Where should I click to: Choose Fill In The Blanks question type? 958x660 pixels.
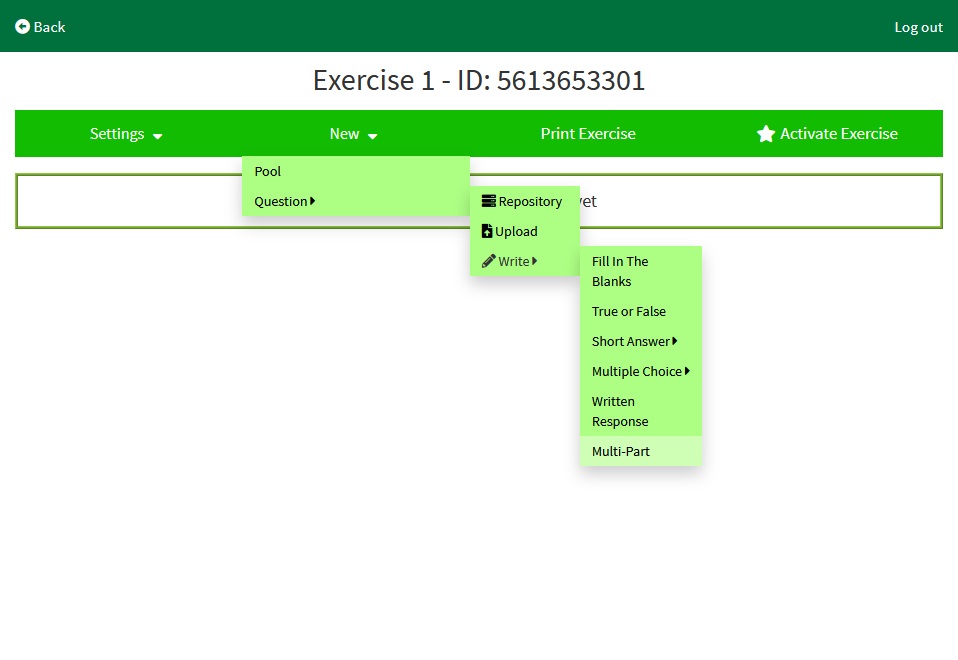[x=620, y=271]
